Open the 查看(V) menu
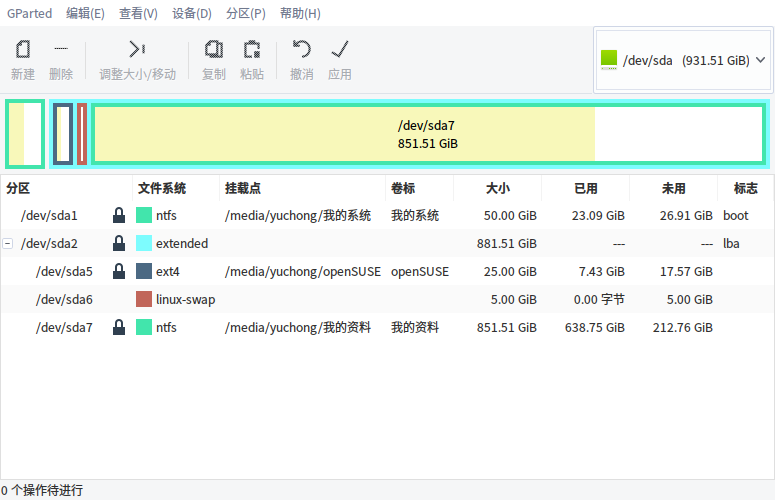 point(138,13)
